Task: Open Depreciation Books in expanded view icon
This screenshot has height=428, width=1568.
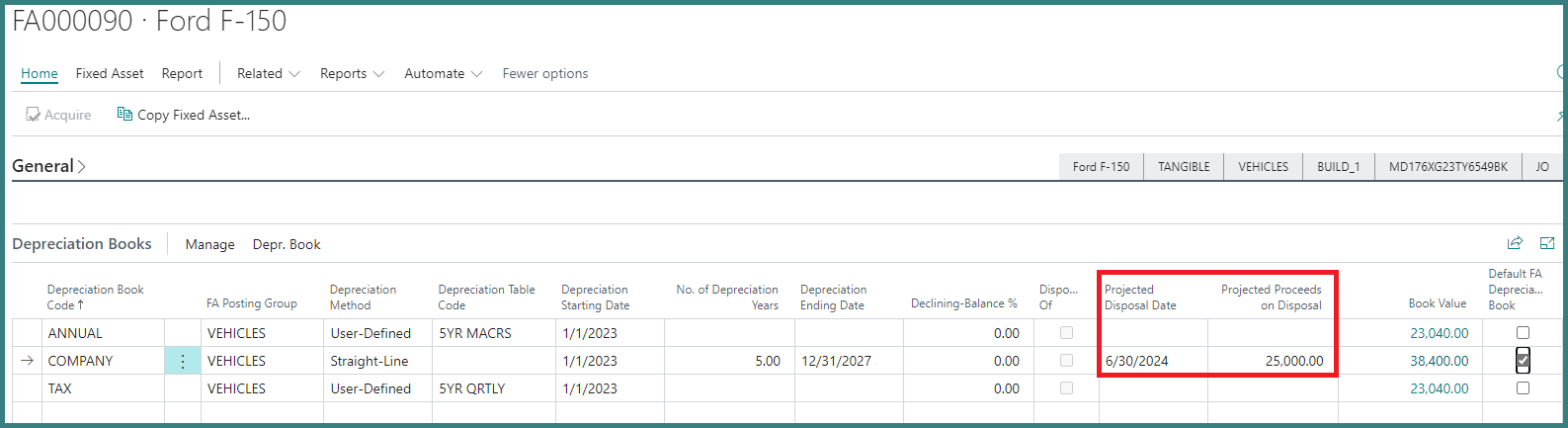Action: (1547, 243)
